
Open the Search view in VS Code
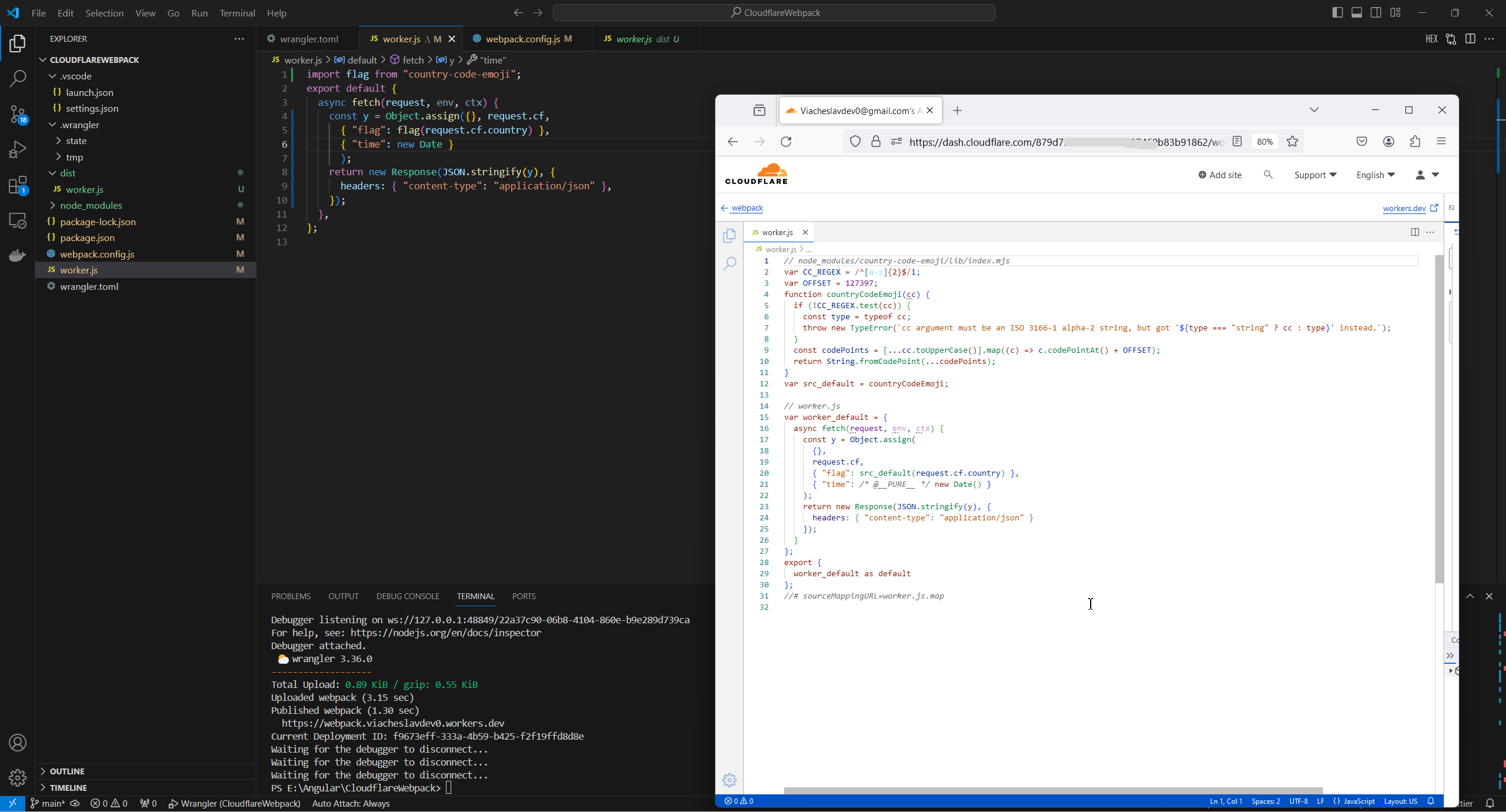coord(18,78)
